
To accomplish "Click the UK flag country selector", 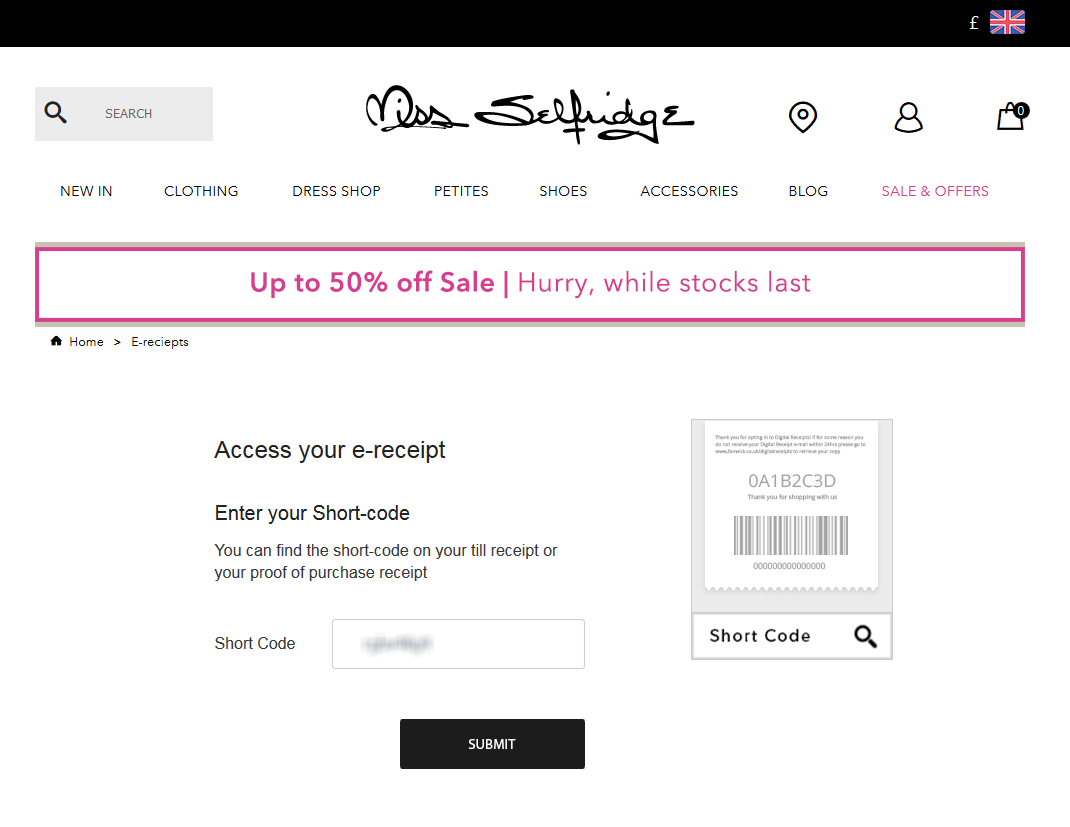I will 1007,22.
